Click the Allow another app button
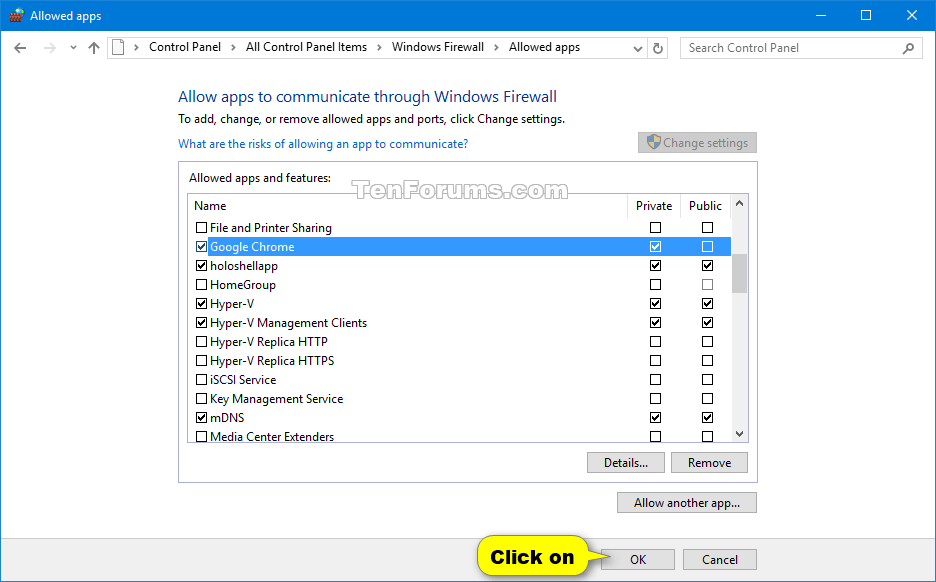 (686, 502)
